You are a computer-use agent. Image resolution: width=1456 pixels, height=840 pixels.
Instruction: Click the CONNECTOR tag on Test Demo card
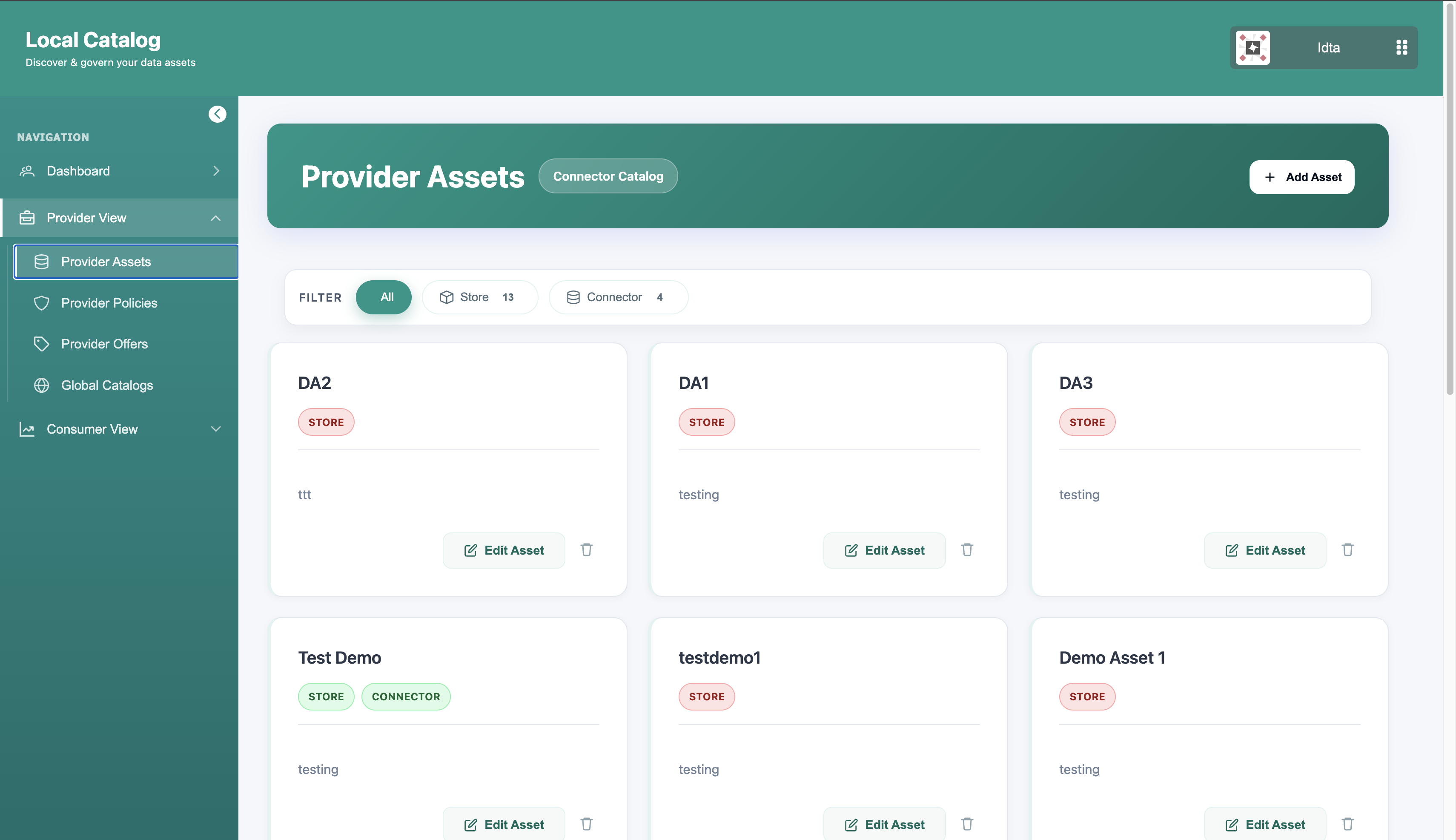[406, 696]
